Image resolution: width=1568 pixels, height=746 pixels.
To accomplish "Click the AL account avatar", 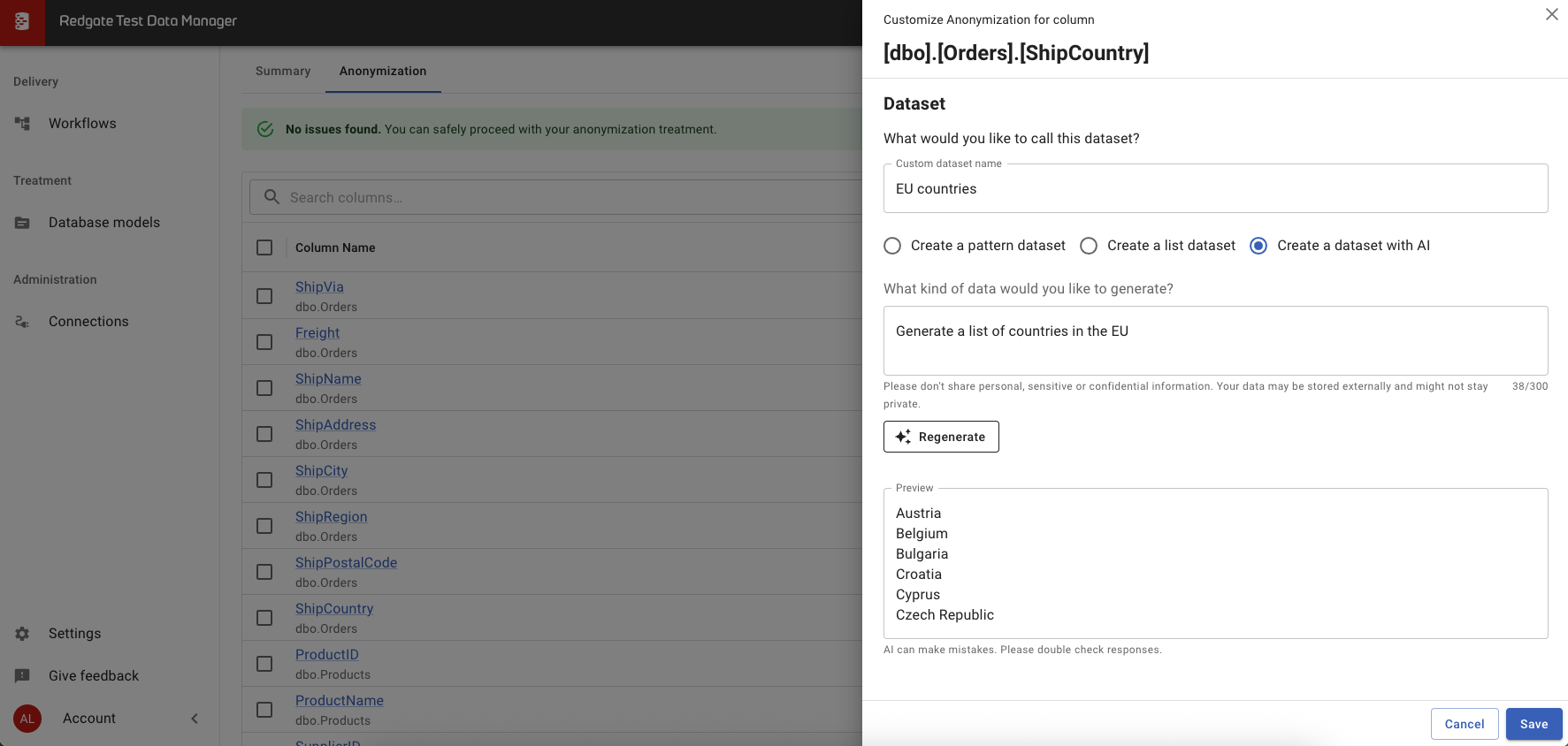I will [27, 719].
